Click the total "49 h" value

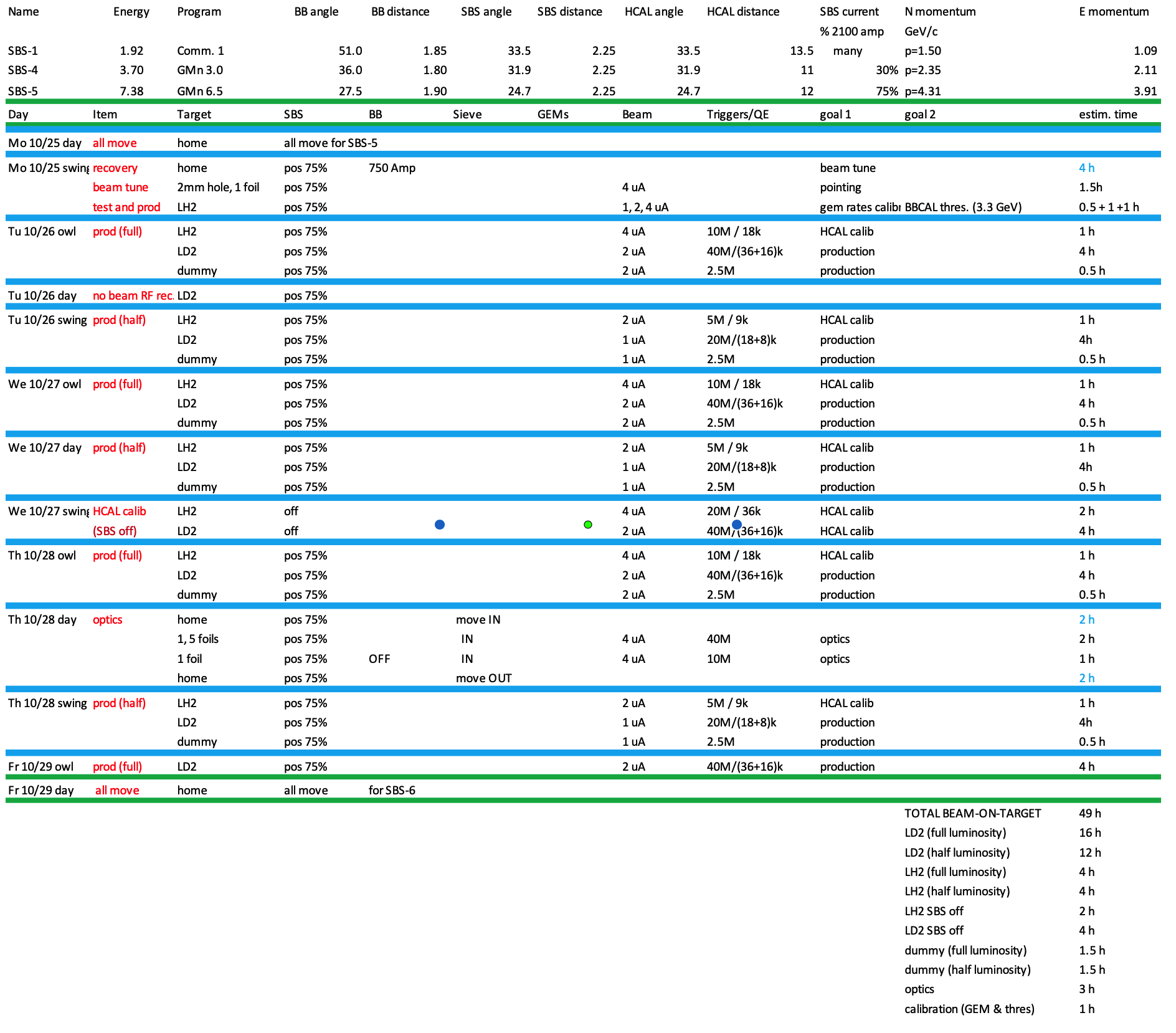(1090, 814)
